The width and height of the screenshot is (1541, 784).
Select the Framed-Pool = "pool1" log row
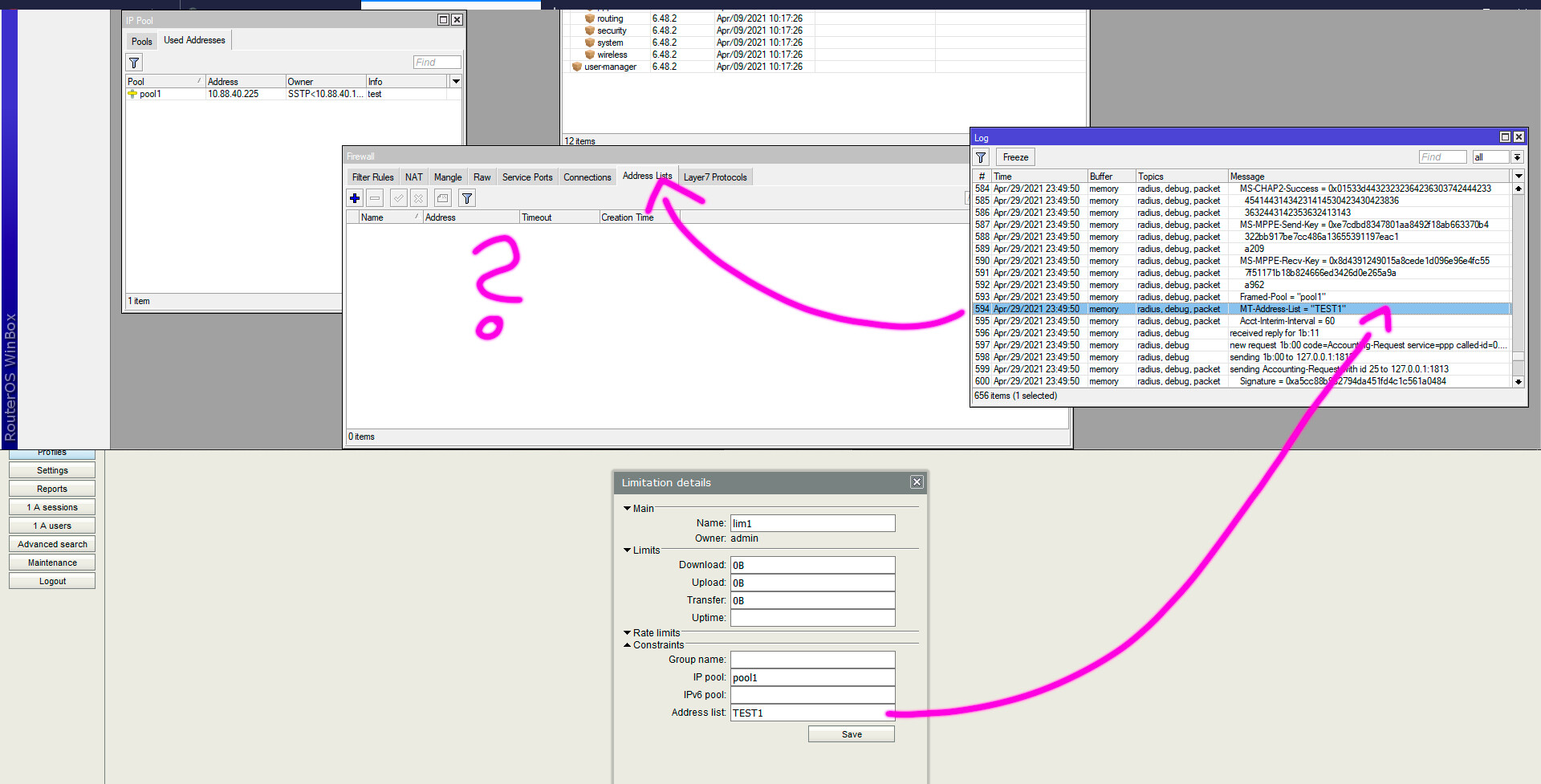point(1242,297)
